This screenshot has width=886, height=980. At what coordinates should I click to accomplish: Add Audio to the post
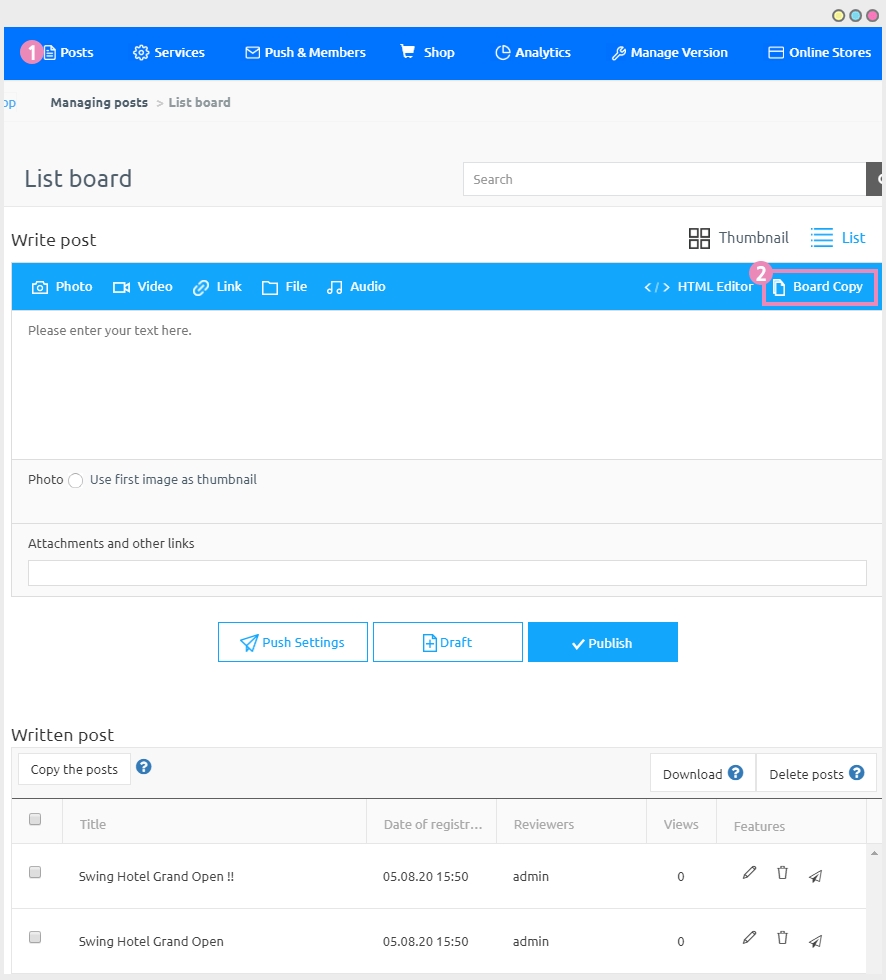click(356, 287)
